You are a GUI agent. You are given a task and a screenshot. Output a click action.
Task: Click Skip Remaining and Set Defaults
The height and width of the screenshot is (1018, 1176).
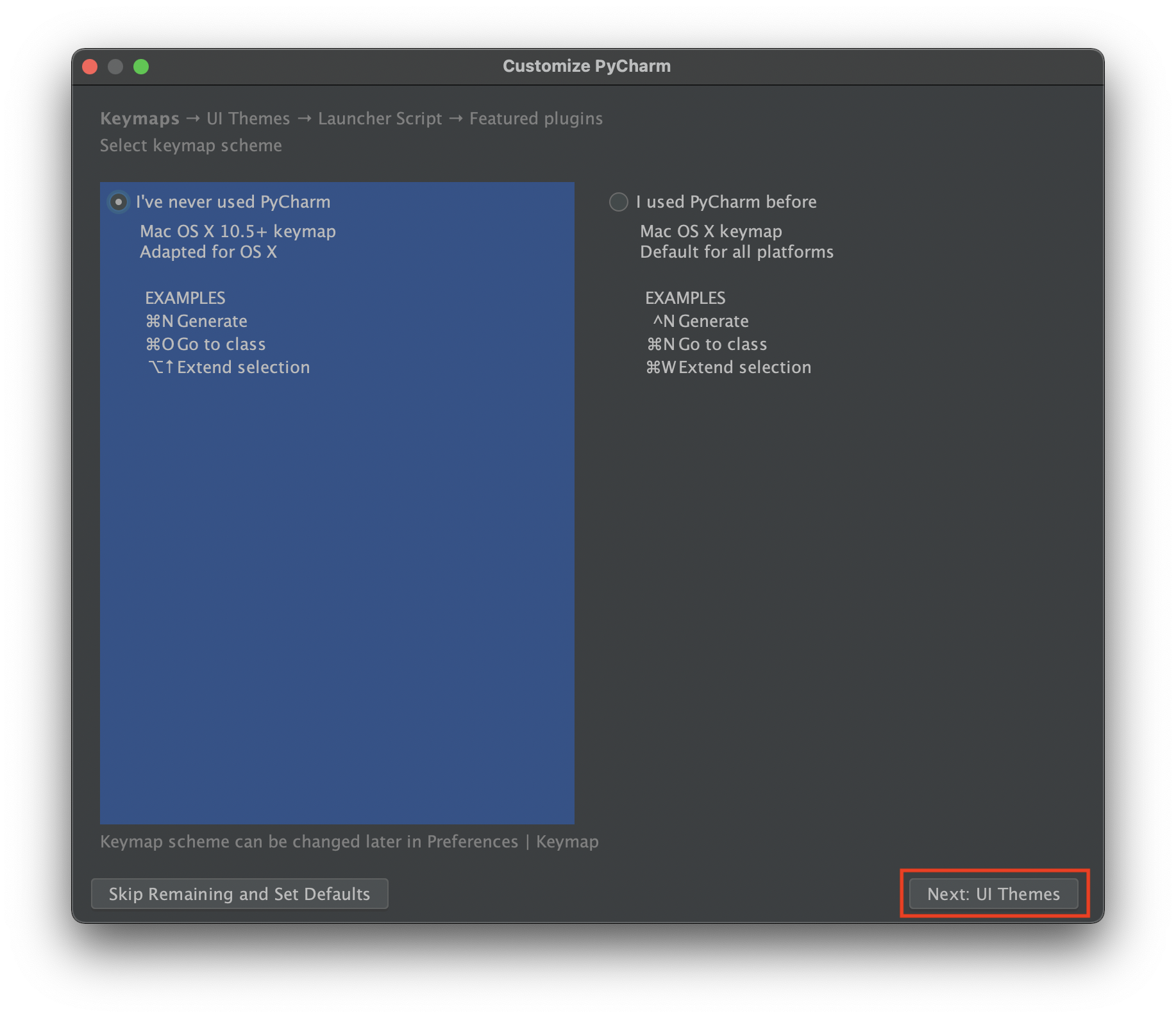click(240, 894)
